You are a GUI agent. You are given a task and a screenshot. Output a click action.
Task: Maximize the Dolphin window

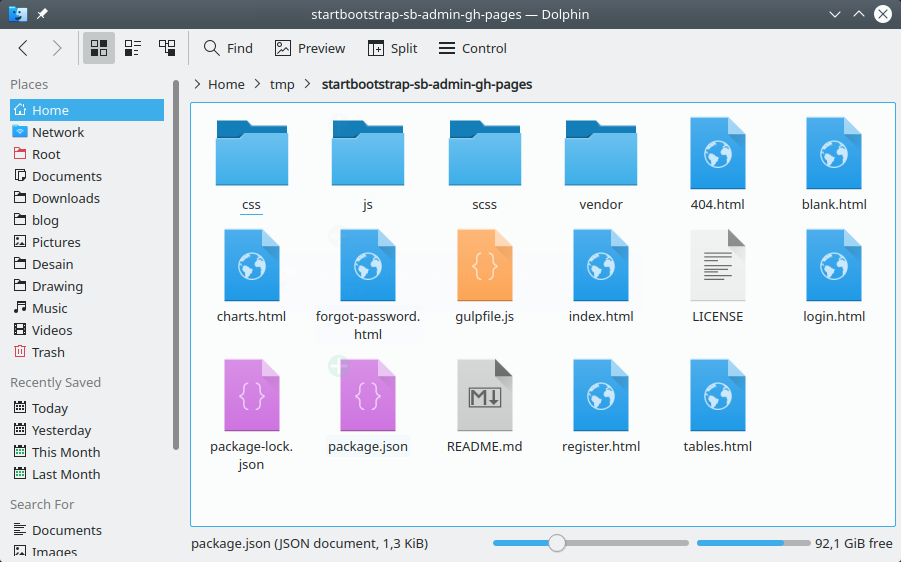[x=858, y=14]
